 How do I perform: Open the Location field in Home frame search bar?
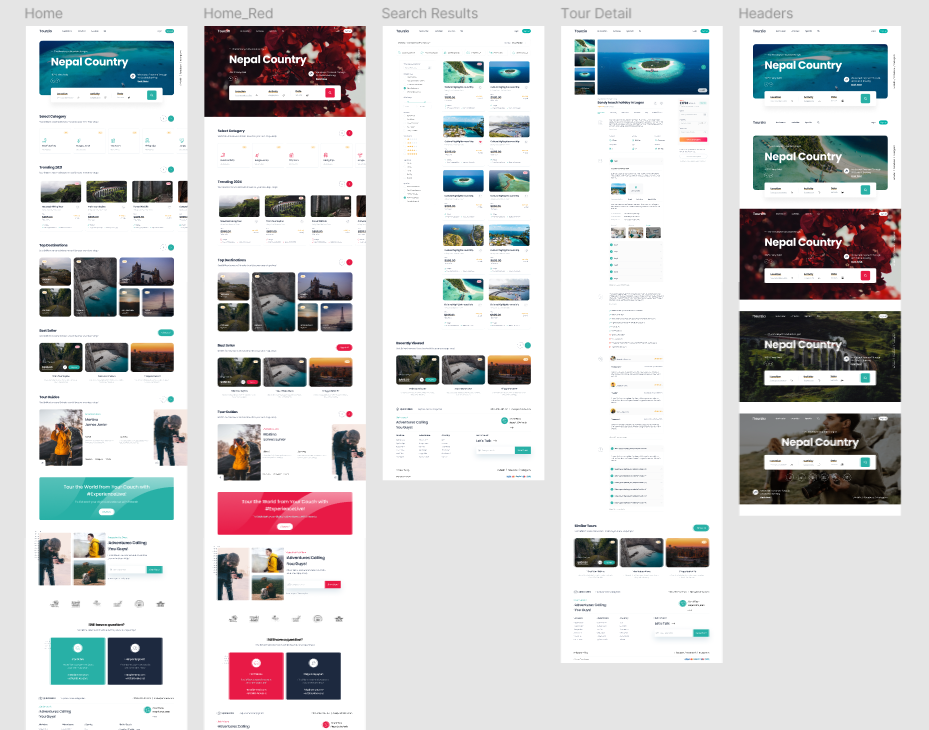point(64,95)
